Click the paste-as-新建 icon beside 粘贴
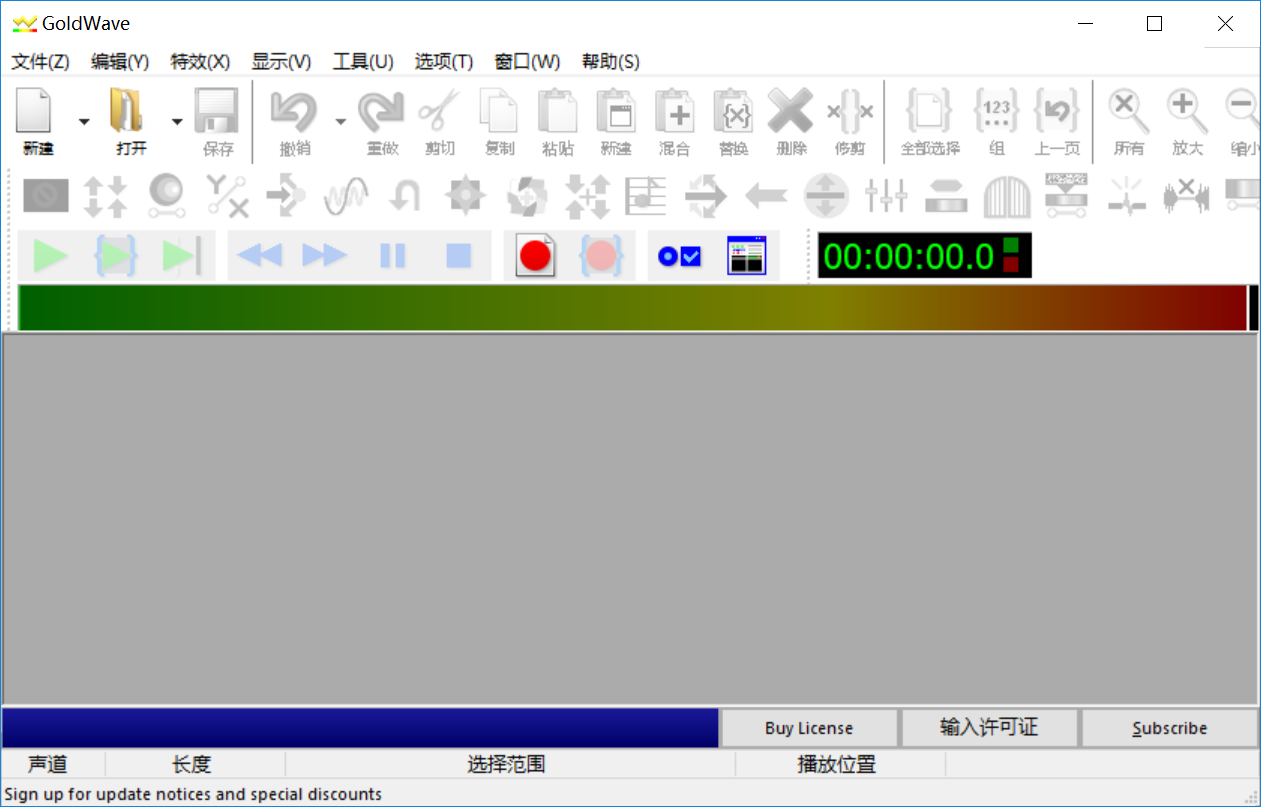 [616, 111]
